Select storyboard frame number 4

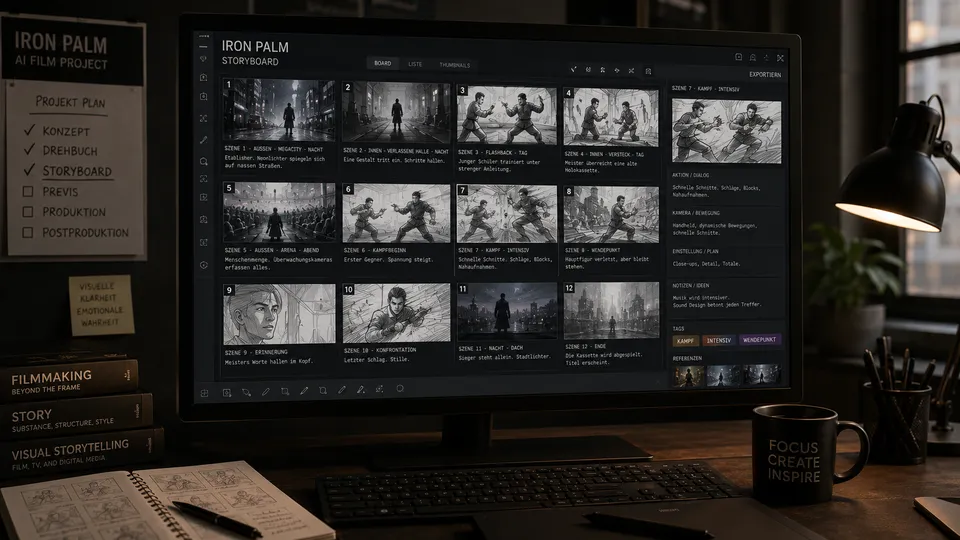611,118
